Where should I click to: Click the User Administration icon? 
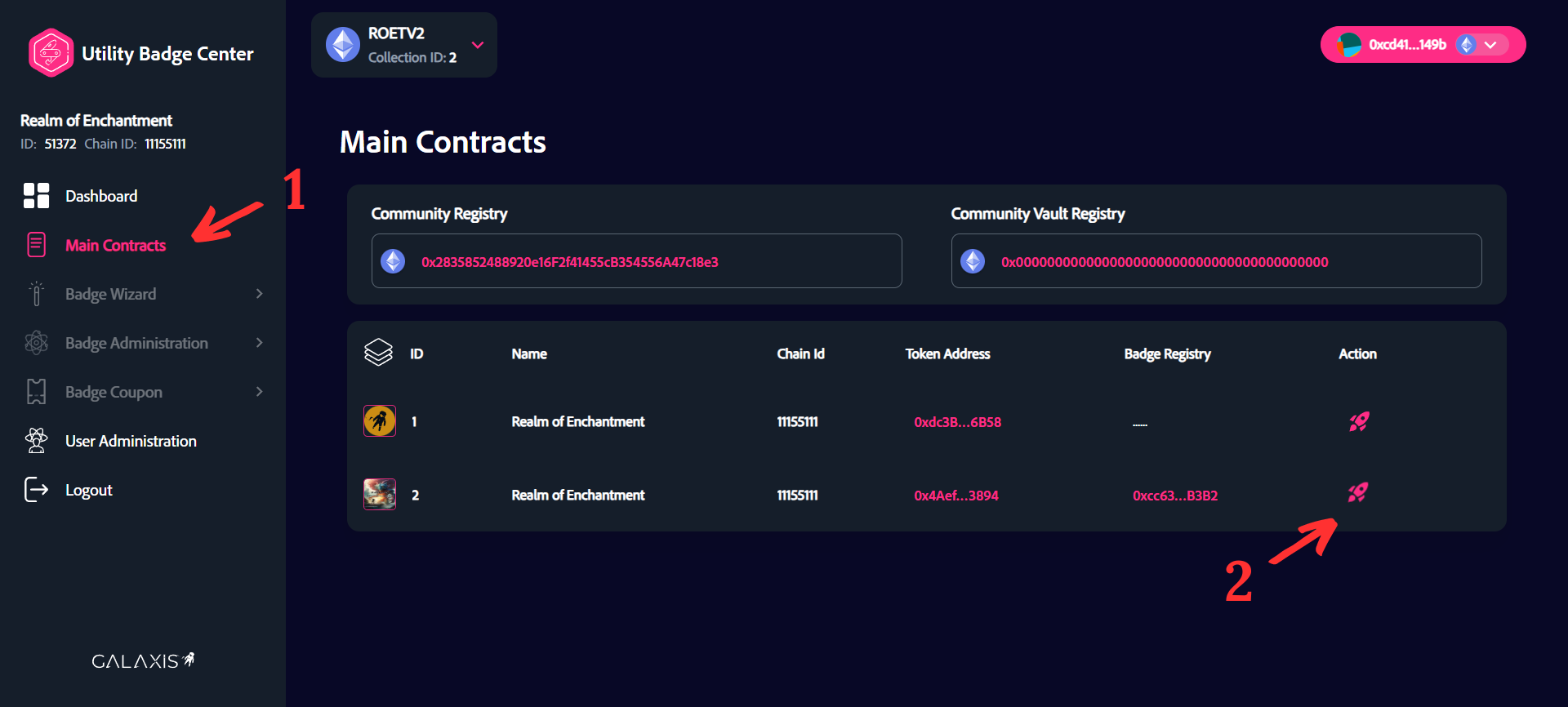pos(36,441)
